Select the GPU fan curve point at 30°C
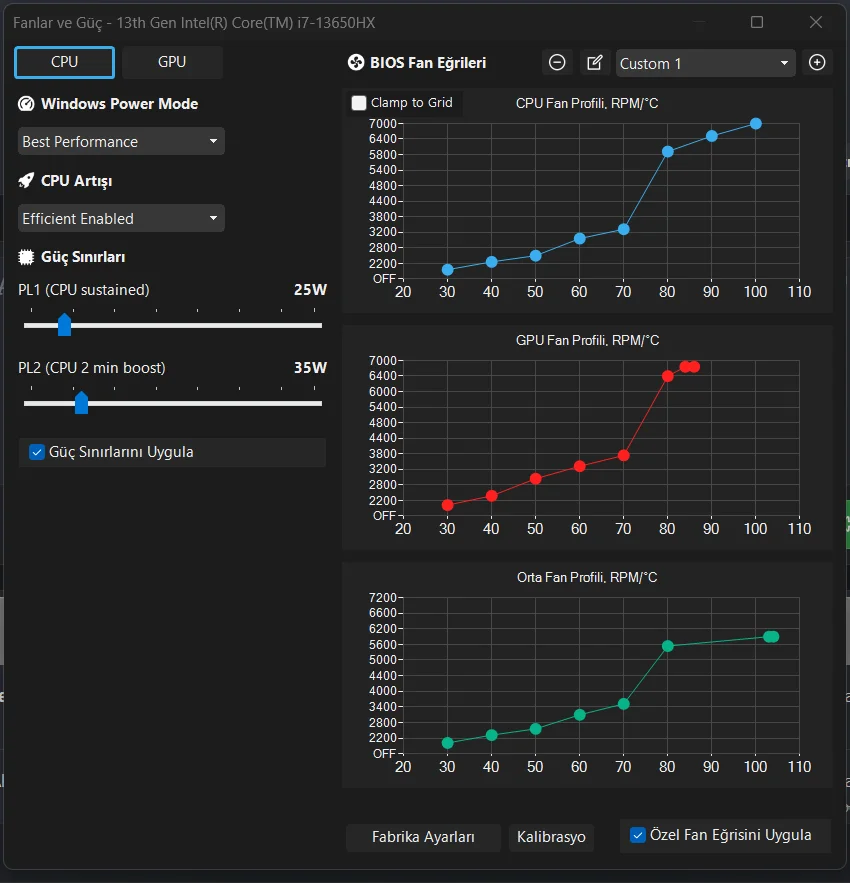This screenshot has height=883, width=850. coord(447,505)
